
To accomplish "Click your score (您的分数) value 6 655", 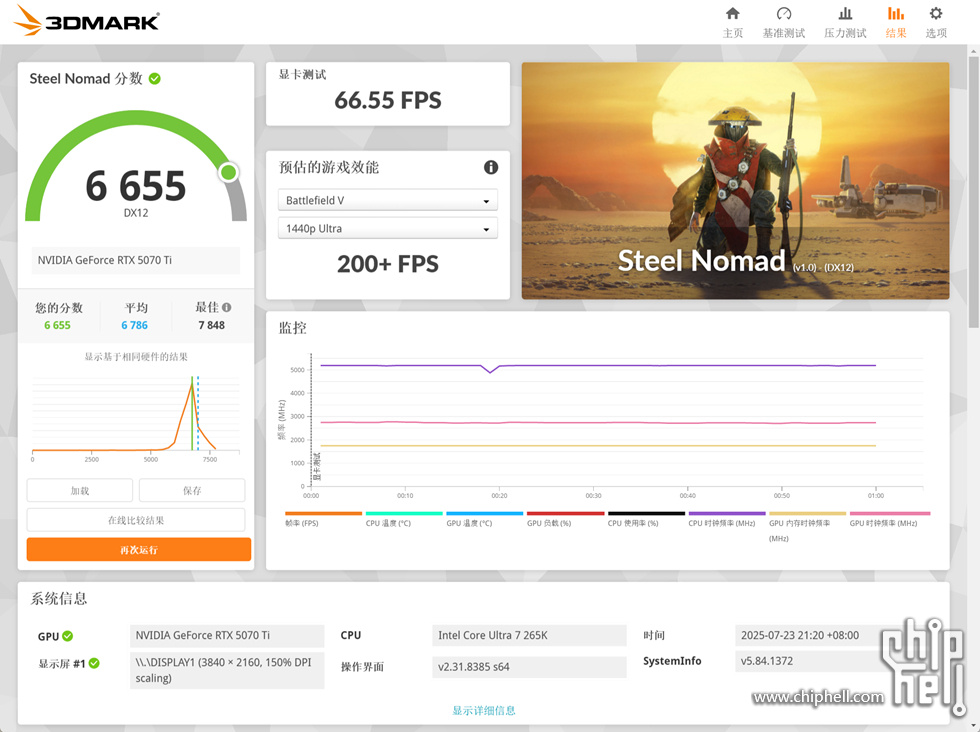I will (58, 325).
